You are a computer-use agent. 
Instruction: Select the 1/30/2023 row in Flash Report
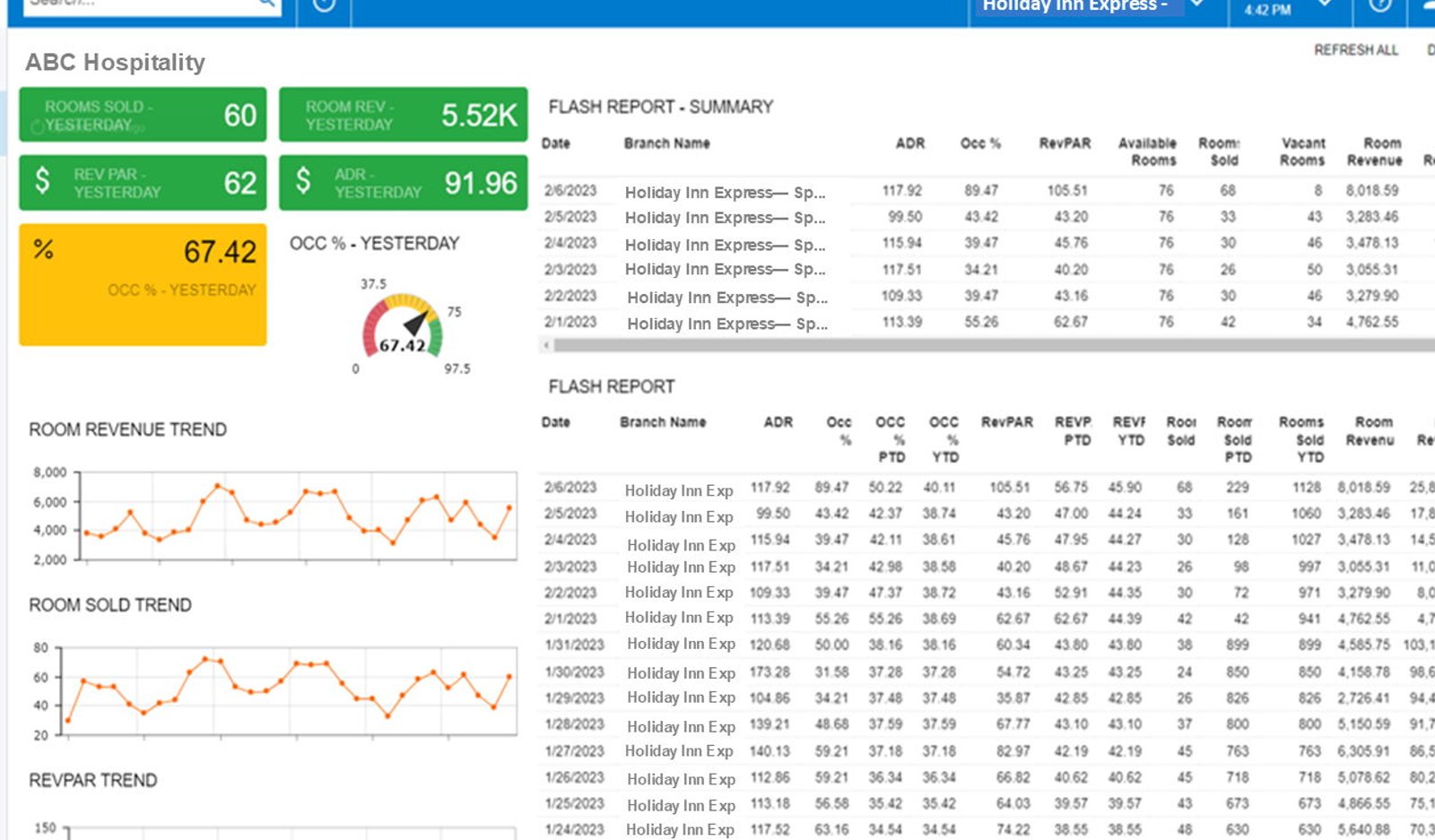[987, 671]
